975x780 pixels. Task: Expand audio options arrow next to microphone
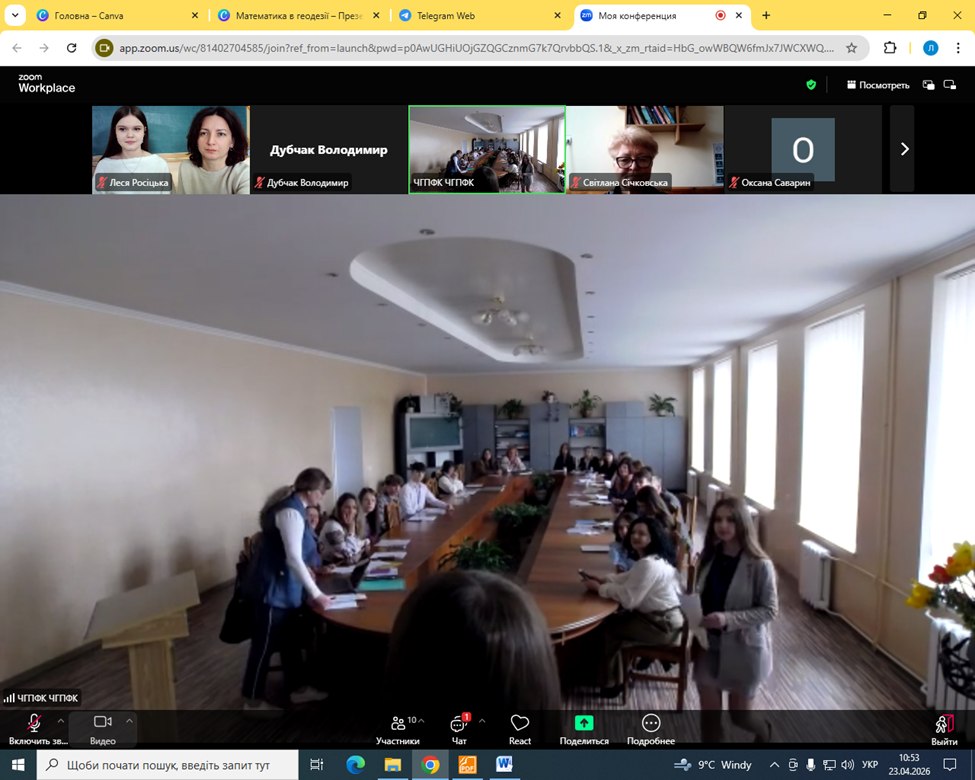61,720
